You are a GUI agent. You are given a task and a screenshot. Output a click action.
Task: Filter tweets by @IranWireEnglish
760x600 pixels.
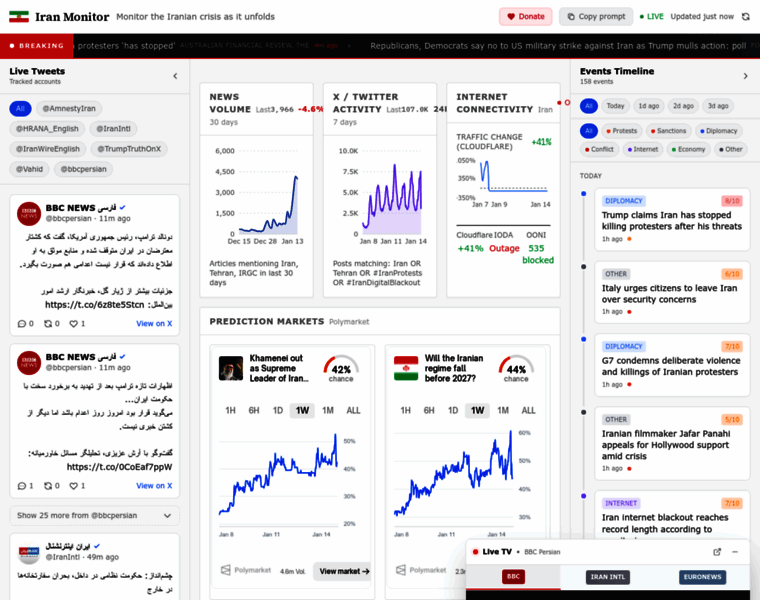[48, 149]
